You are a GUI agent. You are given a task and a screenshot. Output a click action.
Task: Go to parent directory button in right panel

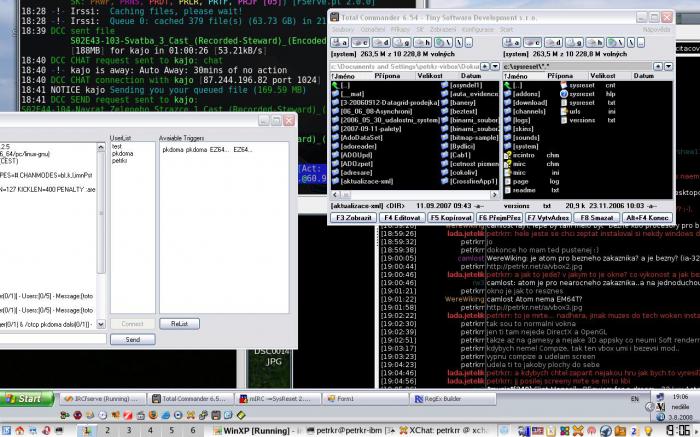pos(641,42)
